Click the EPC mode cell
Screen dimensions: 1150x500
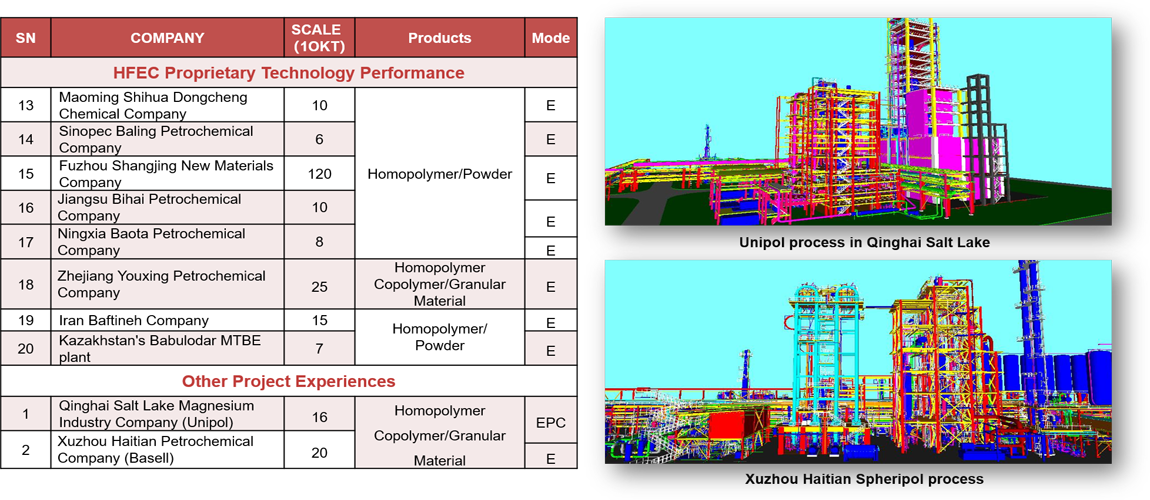pyautogui.click(x=550, y=422)
